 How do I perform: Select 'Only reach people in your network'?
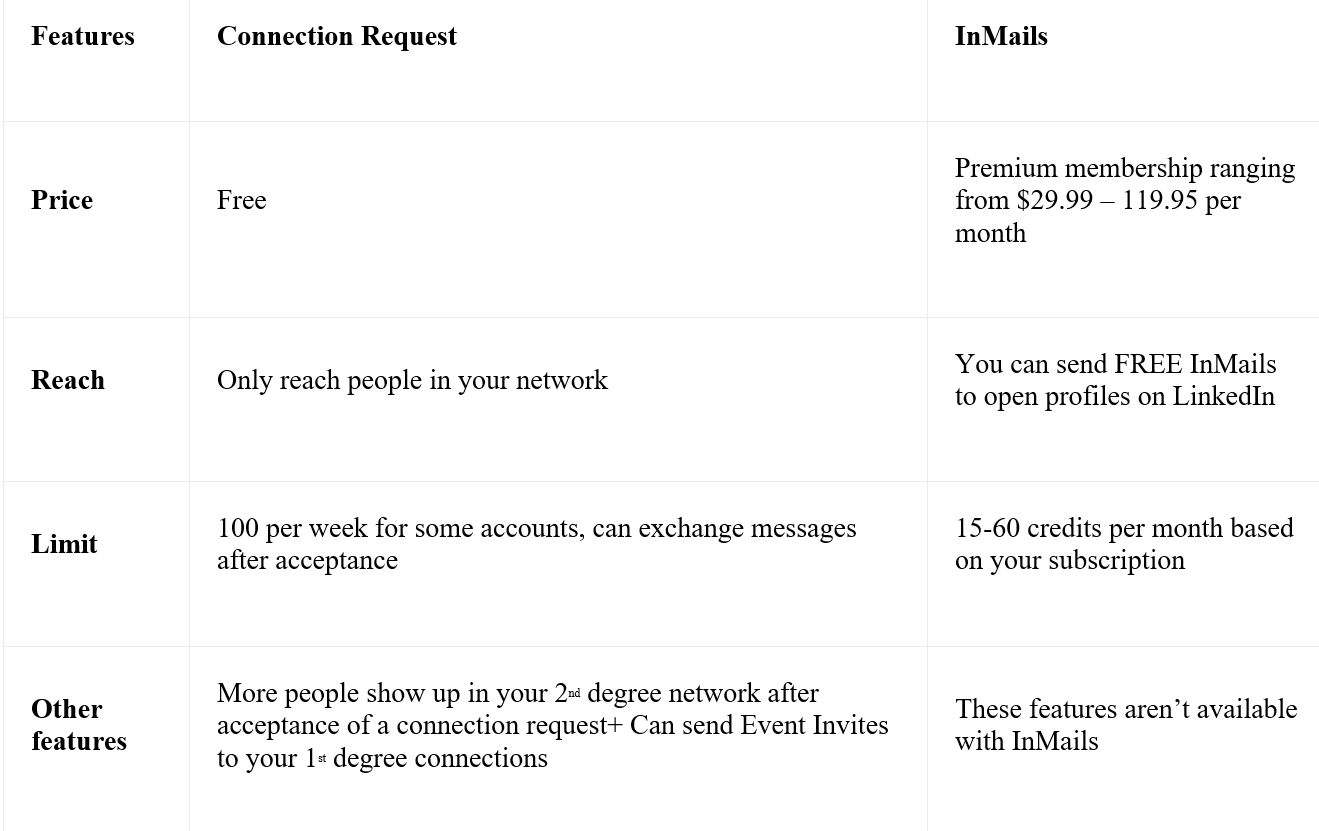click(x=412, y=380)
